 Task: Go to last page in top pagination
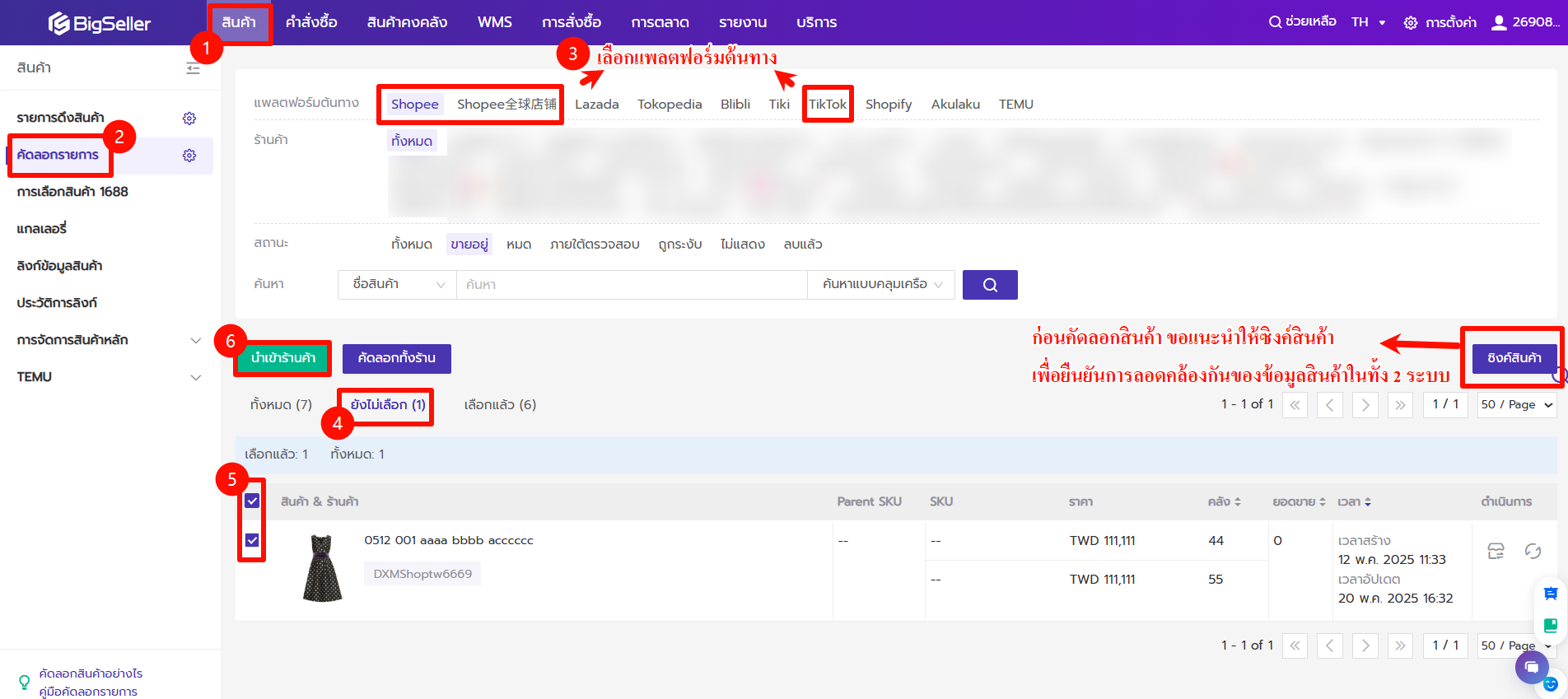click(1400, 404)
